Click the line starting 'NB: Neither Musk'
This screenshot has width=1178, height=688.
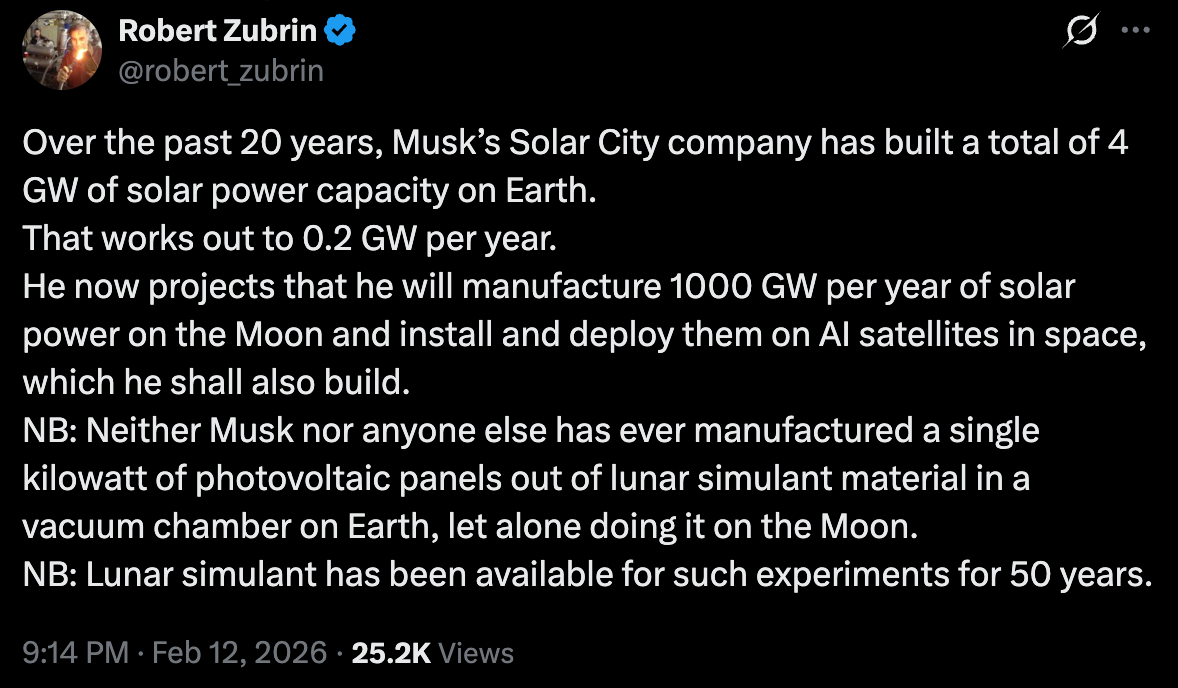[531, 431]
